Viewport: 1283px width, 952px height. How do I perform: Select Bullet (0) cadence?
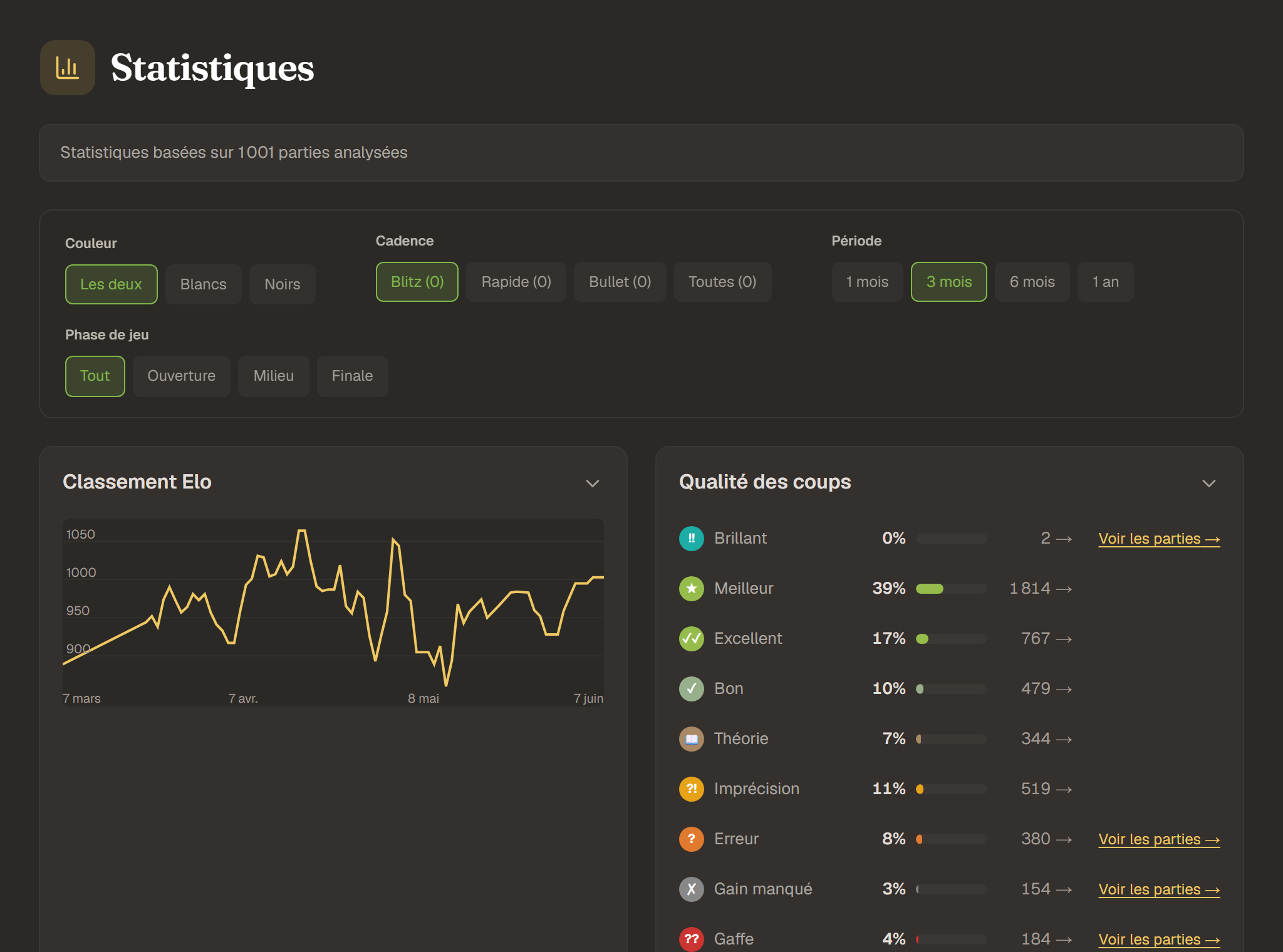pos(620,282)
